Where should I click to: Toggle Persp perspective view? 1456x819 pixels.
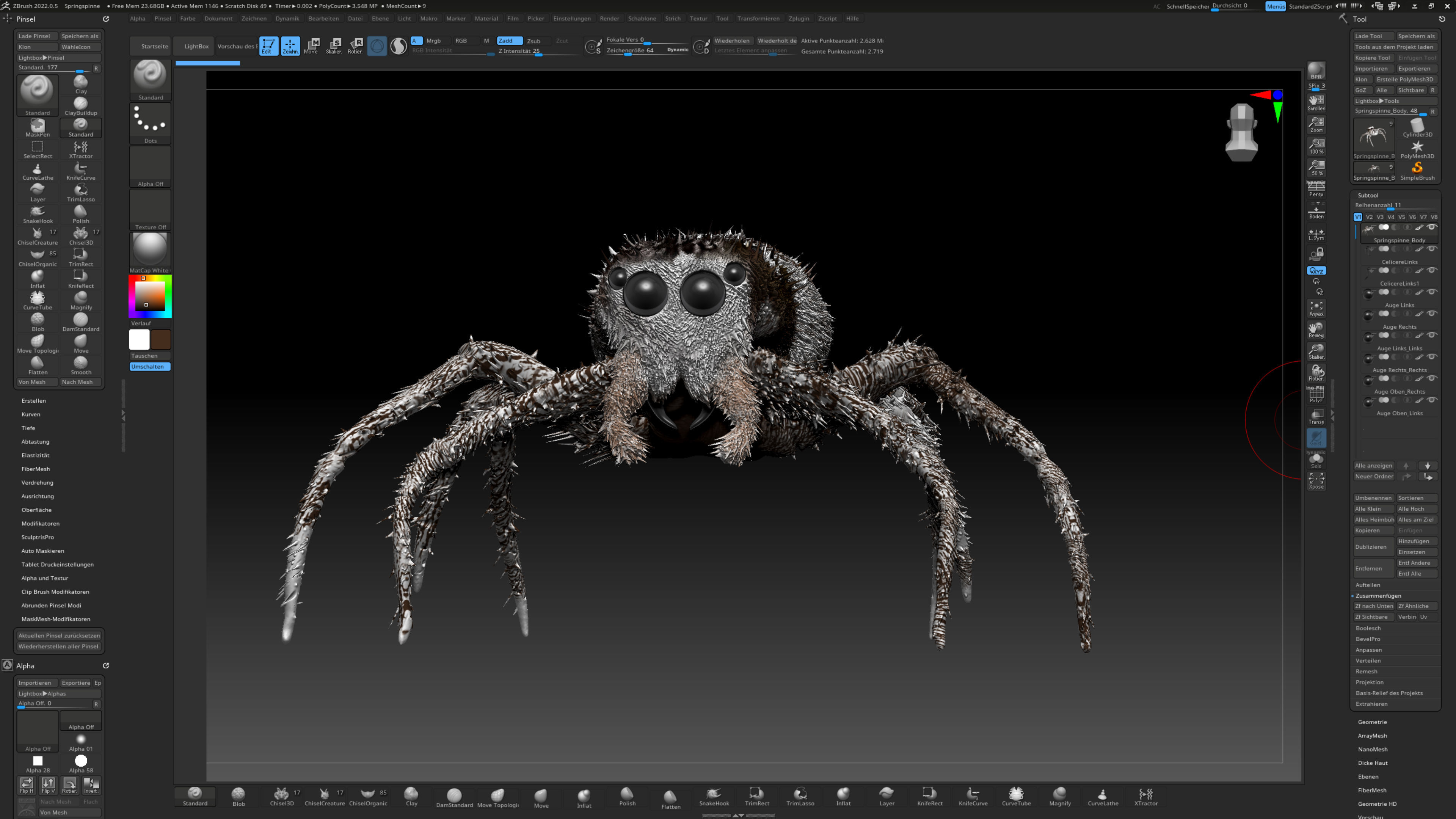pyautogui.click(x=1316, y=189)
